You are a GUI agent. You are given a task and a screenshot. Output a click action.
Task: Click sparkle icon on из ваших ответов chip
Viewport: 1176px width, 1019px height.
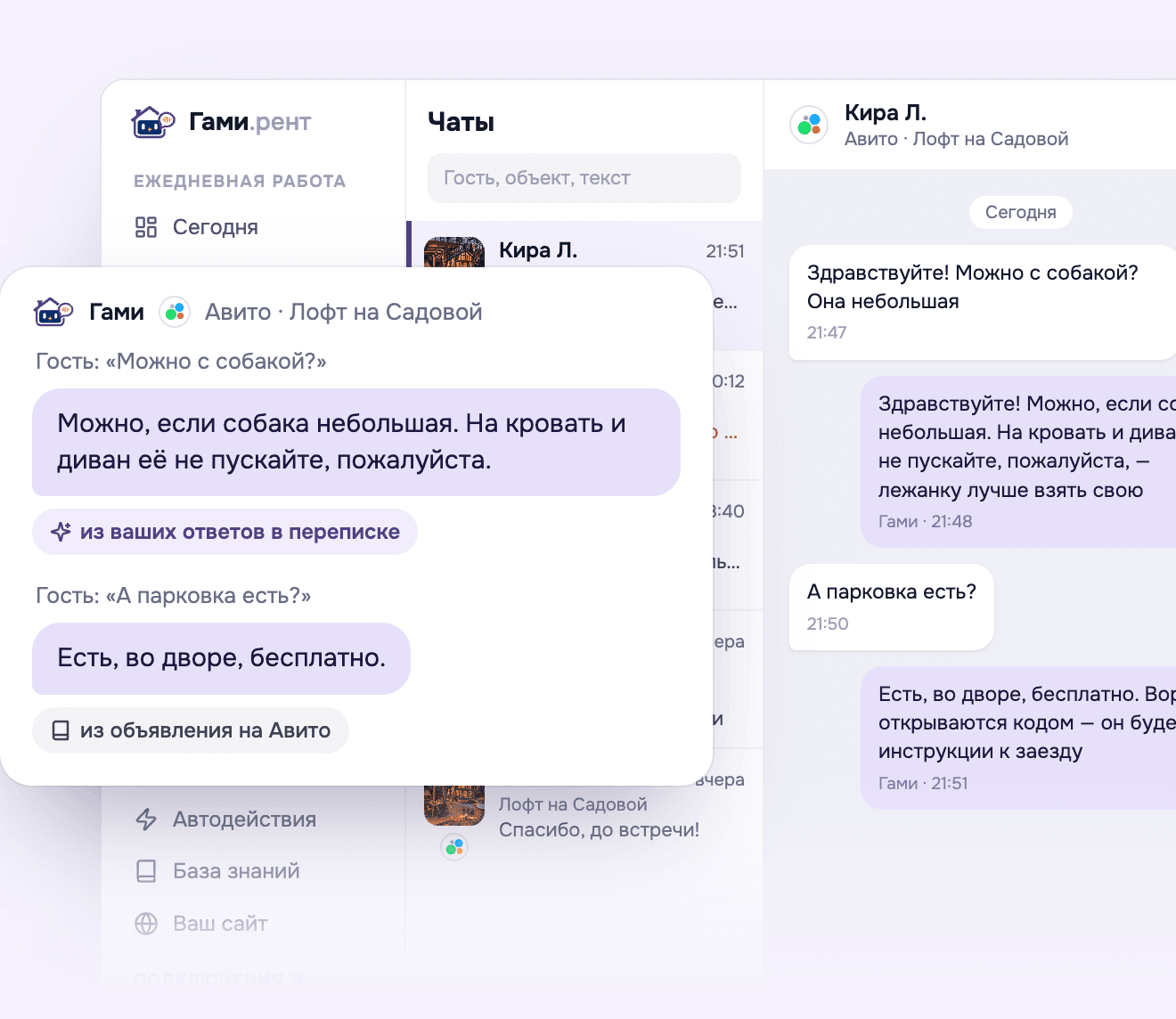pos(61,532)
